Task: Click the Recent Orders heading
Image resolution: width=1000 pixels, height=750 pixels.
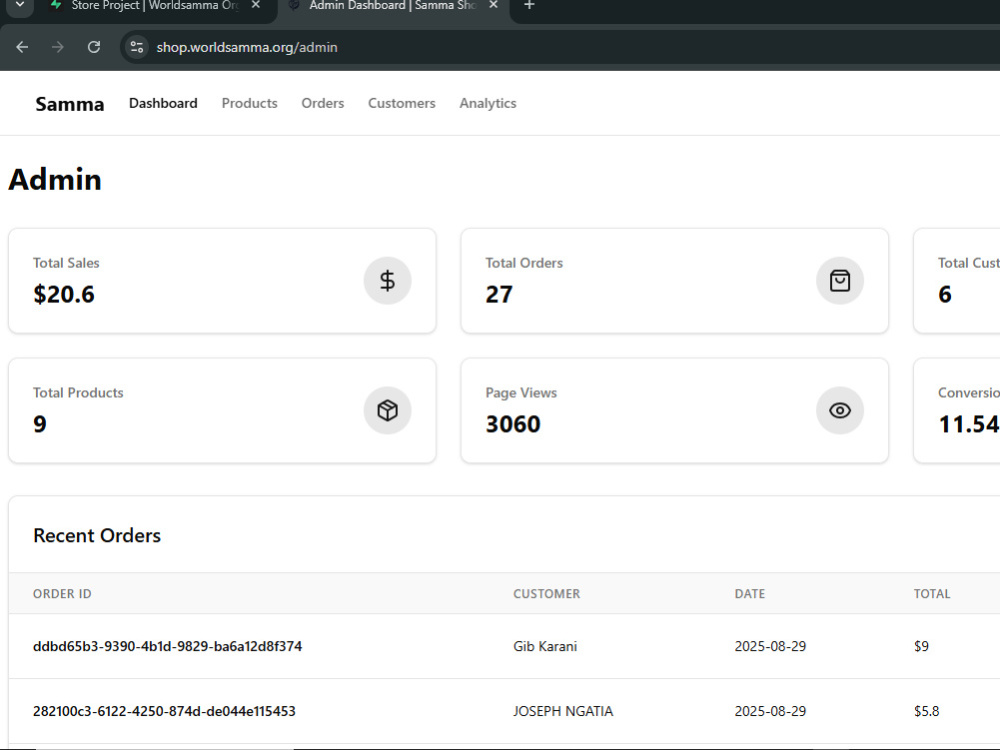Action: point(97,536)
